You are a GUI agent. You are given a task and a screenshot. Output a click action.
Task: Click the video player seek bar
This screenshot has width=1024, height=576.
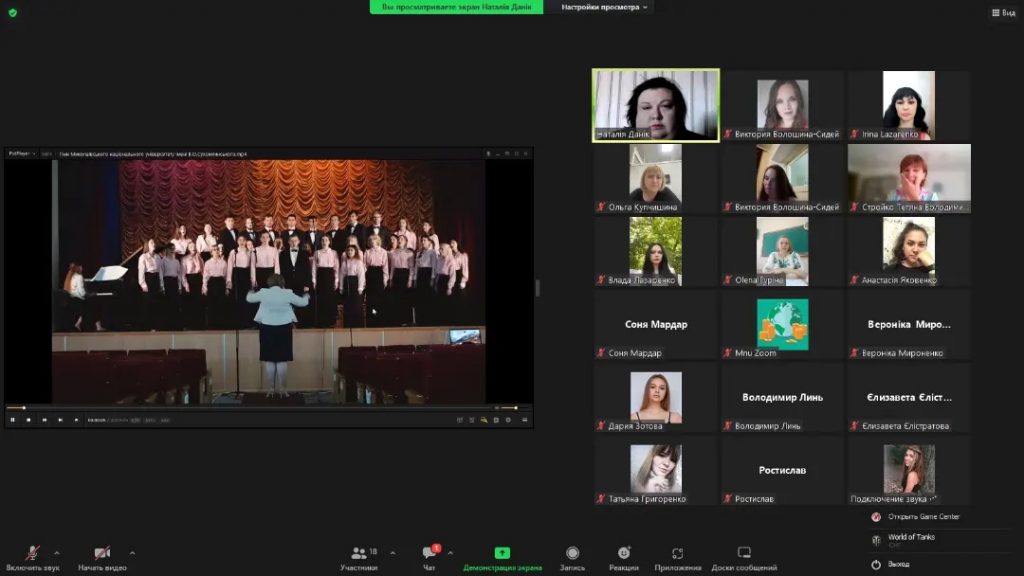[250, 408]
